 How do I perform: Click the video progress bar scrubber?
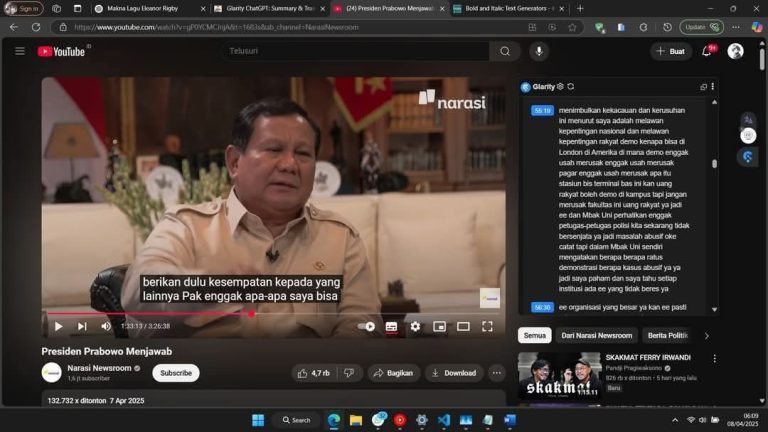point(251,313)
